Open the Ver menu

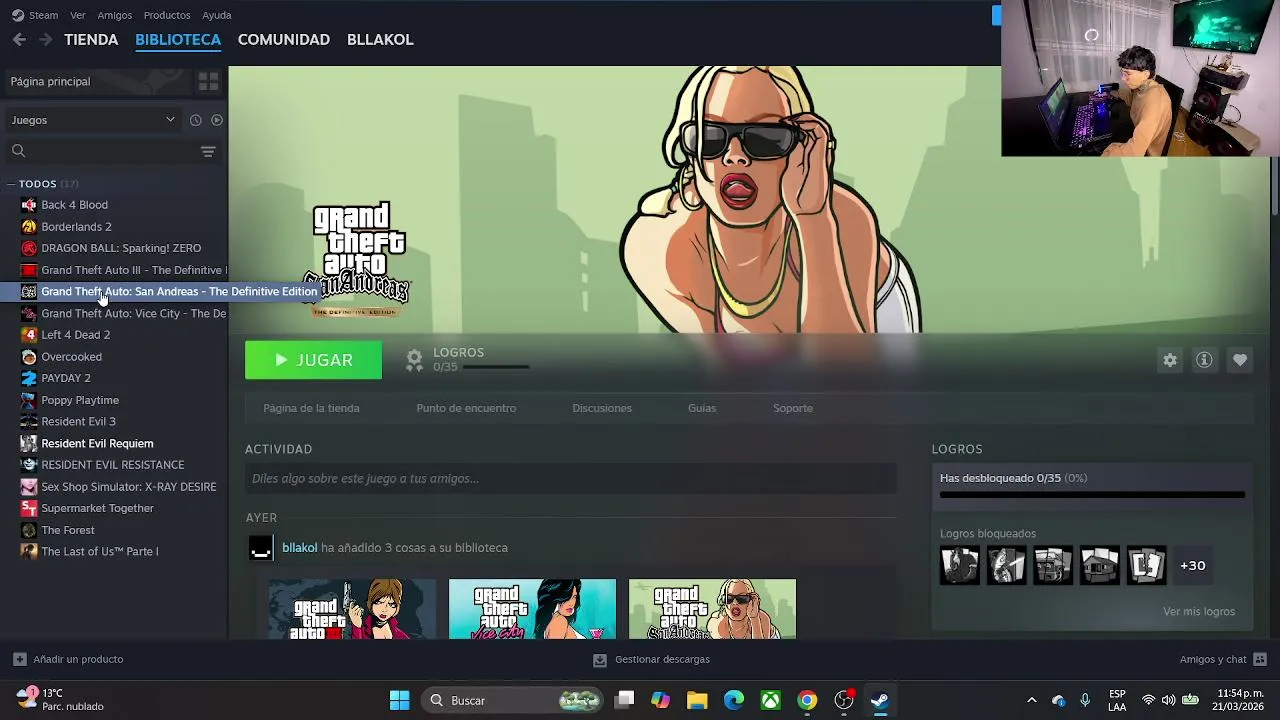click(78, 15)
